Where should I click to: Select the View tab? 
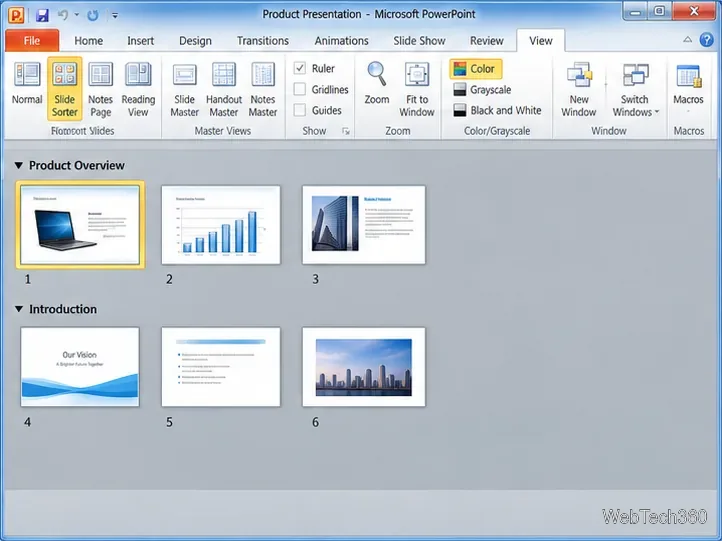point(541,41)
